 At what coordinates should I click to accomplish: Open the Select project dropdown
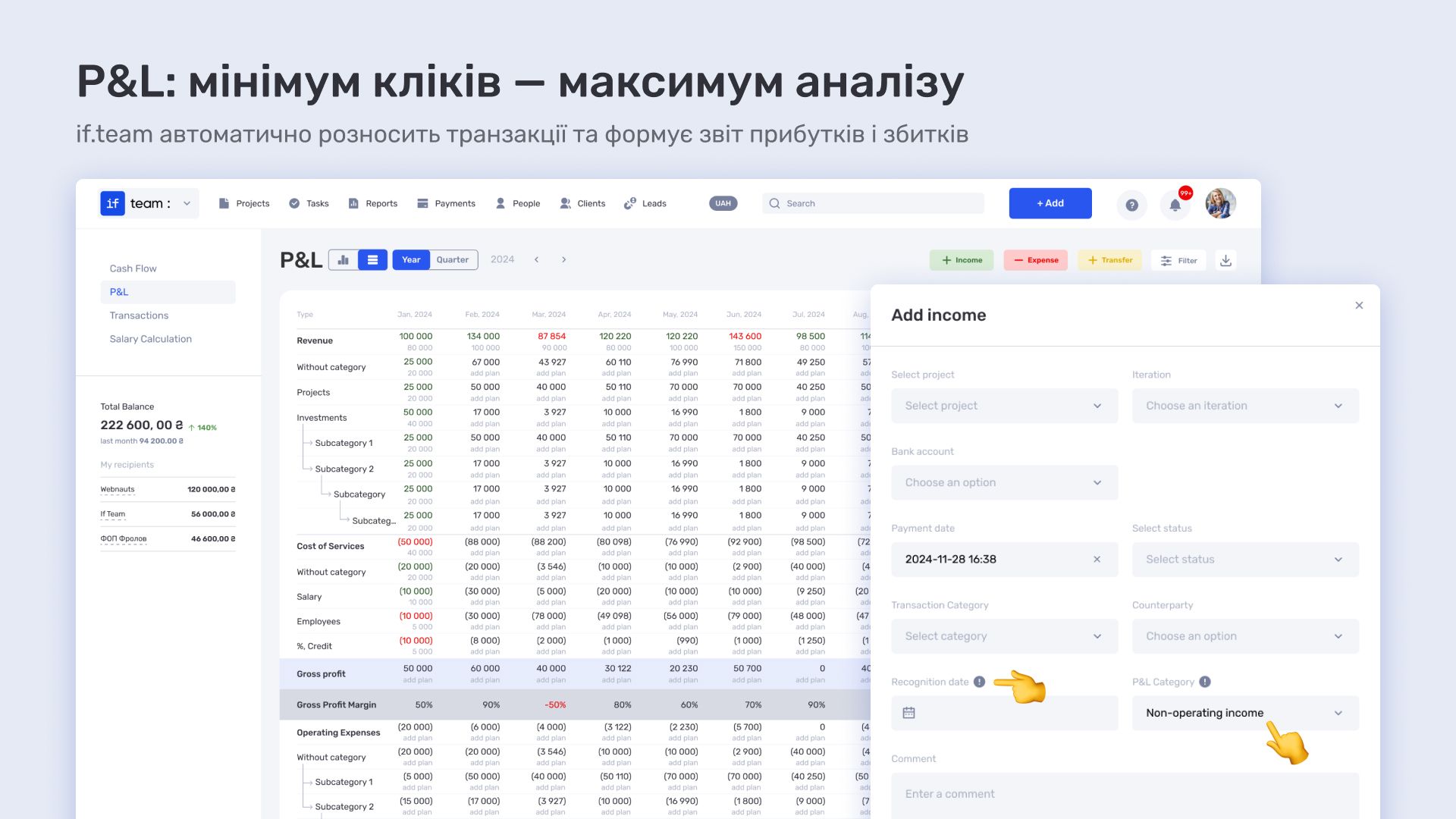point(1004,406)
